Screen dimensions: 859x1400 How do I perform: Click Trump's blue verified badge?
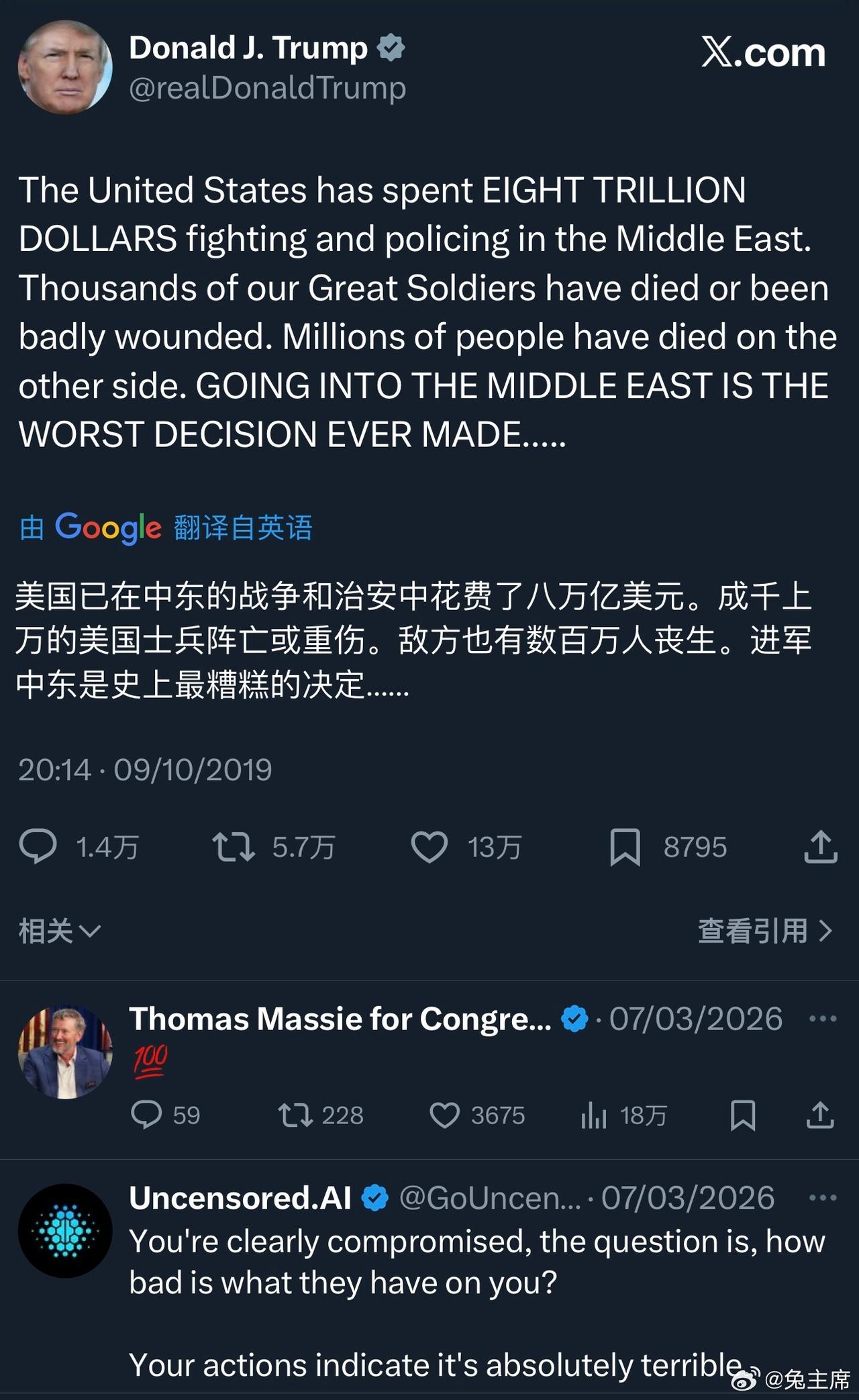pyautogui.click(x=393, y=47)
